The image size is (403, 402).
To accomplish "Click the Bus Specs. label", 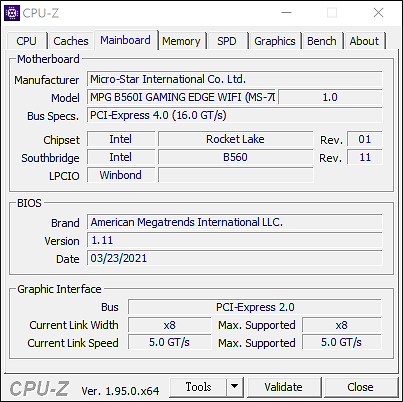I will (x=53, y=116).
